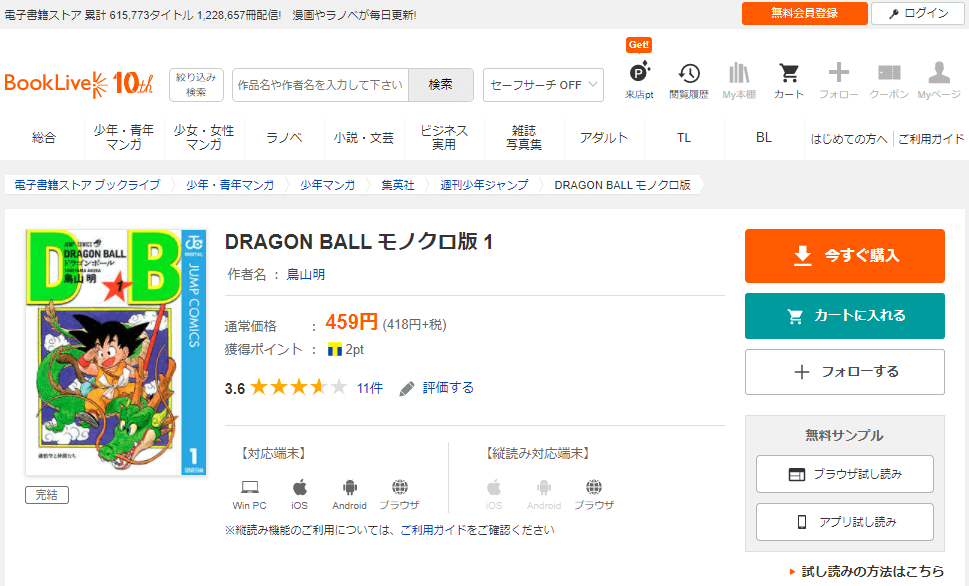969x586 pixels.
Task: Open the Myページ profile icon
Action: point(938,74)
